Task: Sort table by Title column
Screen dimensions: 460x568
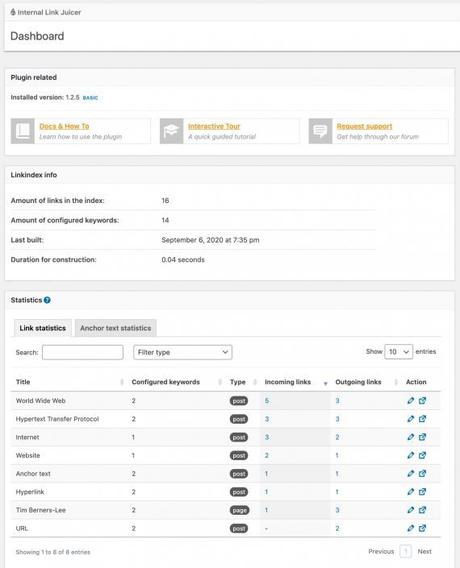Action: pyautogui.click(x=70, y=382)
